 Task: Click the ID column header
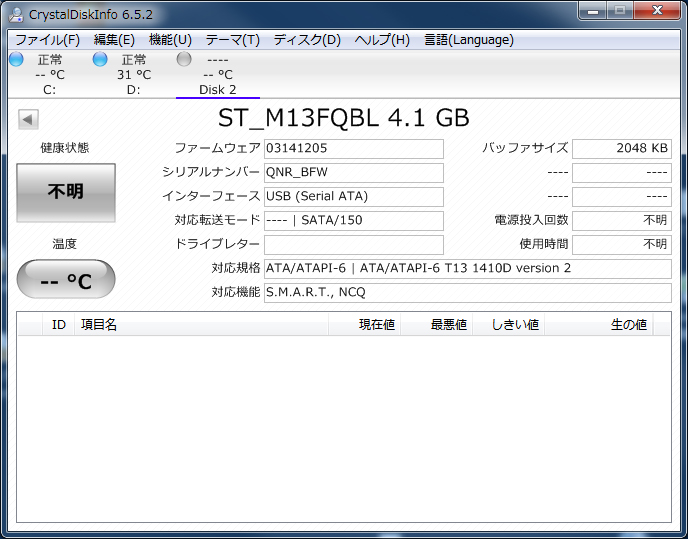click(x=59, y=325)
